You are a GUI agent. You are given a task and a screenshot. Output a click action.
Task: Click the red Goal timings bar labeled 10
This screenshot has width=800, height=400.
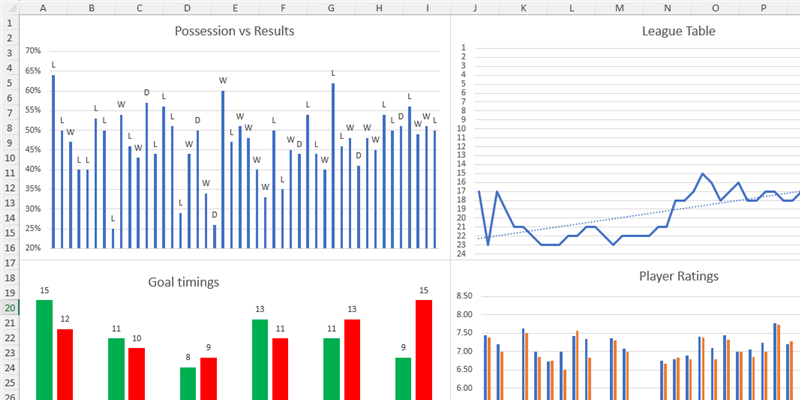pyautogui.click(x=136, y=373)
